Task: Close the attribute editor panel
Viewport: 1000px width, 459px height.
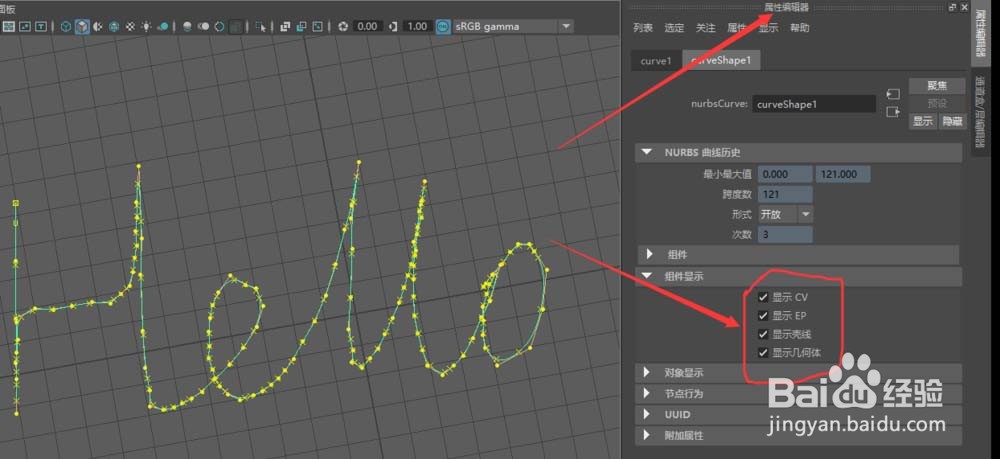Action: coord(964,6)
